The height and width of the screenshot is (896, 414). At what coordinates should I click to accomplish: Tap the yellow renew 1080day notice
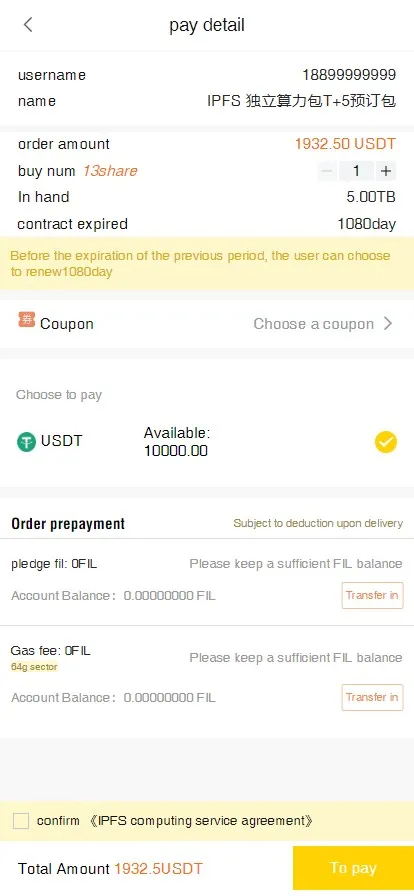[207, 263]
